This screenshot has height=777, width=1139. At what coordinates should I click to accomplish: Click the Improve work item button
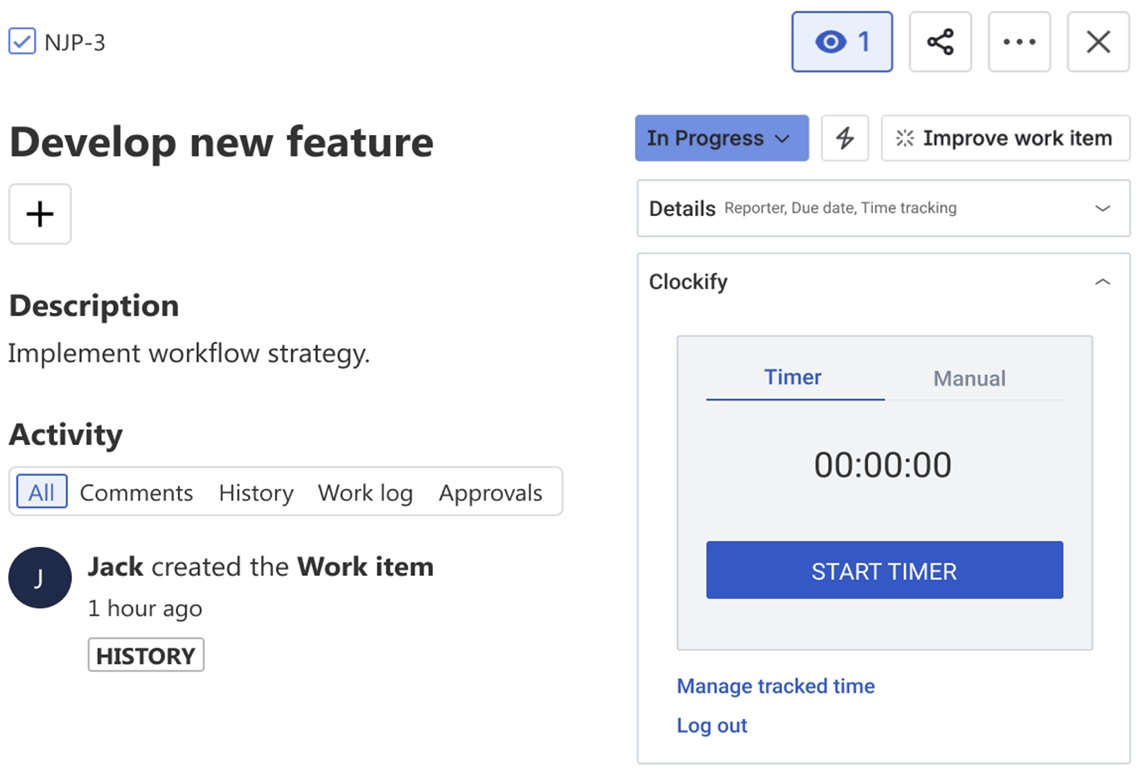coord(1005,138)
